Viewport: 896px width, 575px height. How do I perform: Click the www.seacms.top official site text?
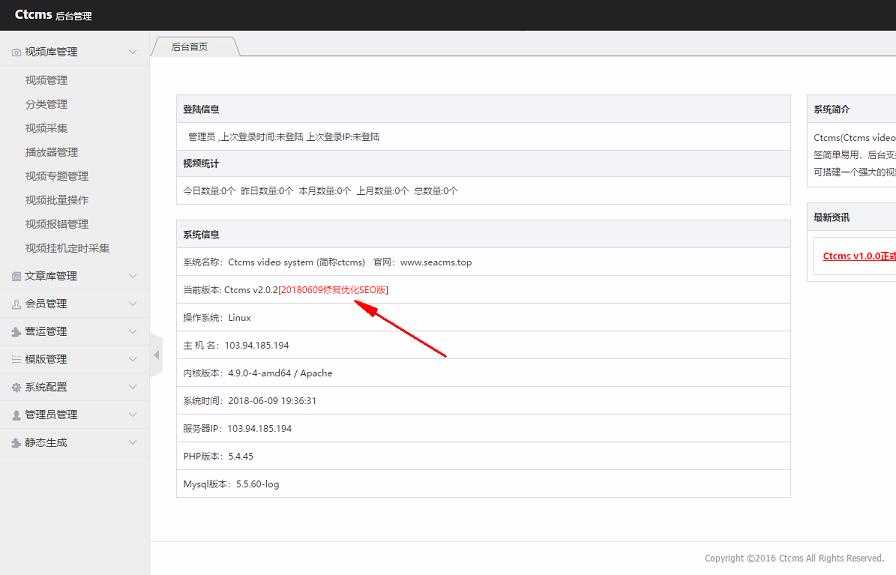point(436,262)
